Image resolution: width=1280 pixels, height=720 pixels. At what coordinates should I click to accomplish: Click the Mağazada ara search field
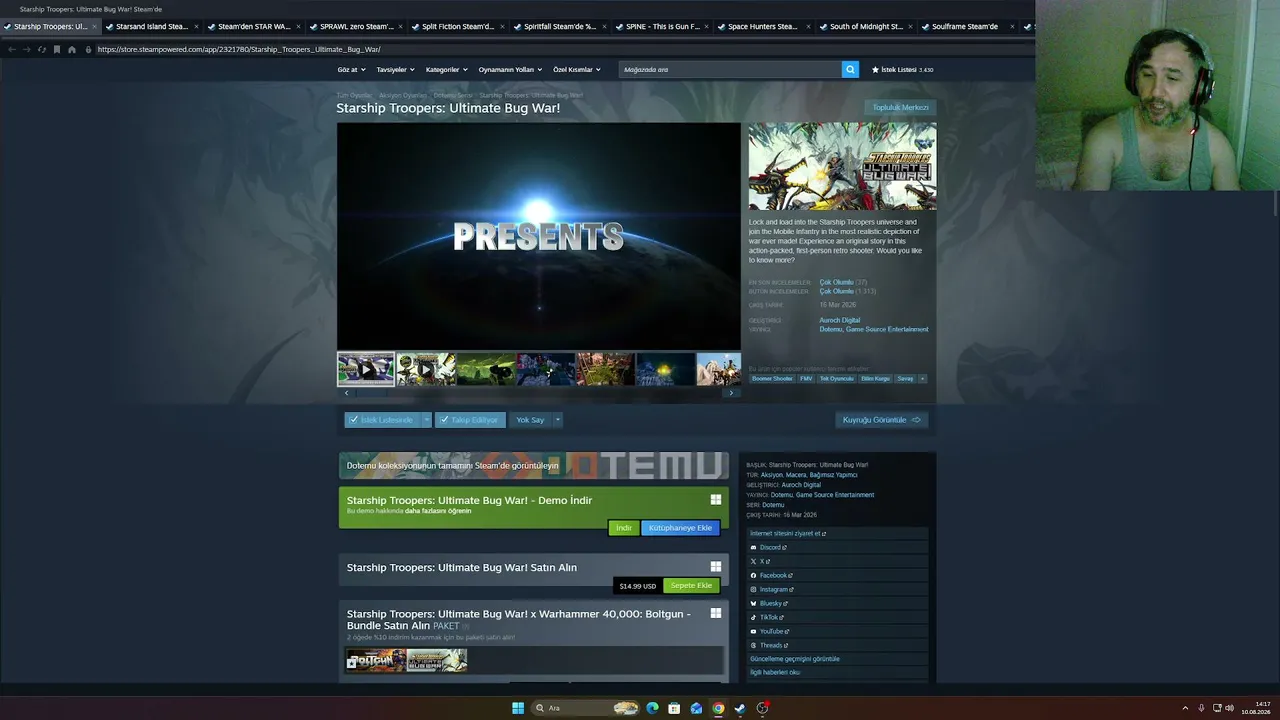pos(730,70)
